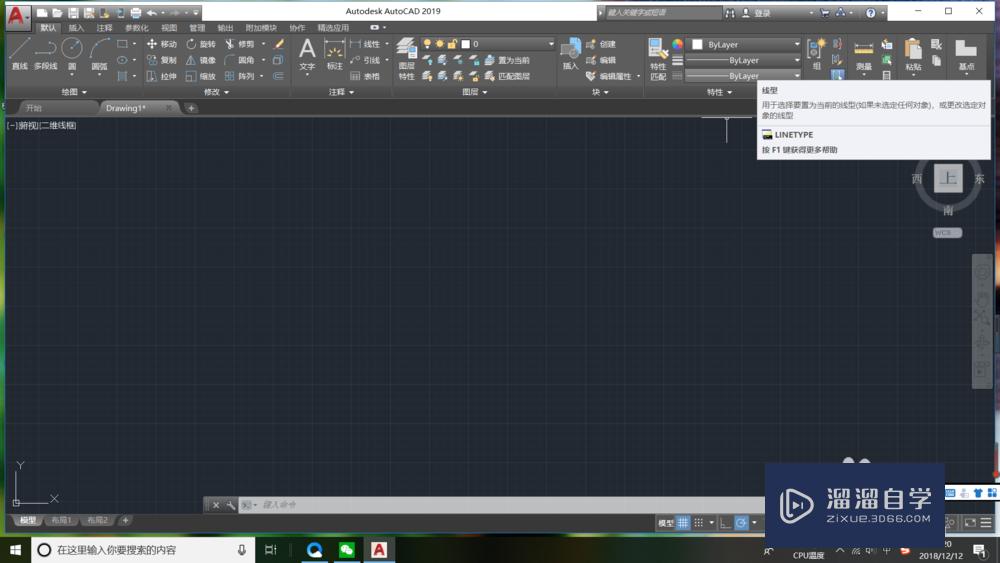This screenshot has width=1000, height=563.
Task: Open the Dimension (标注) tool
Action: pos(334,54)
